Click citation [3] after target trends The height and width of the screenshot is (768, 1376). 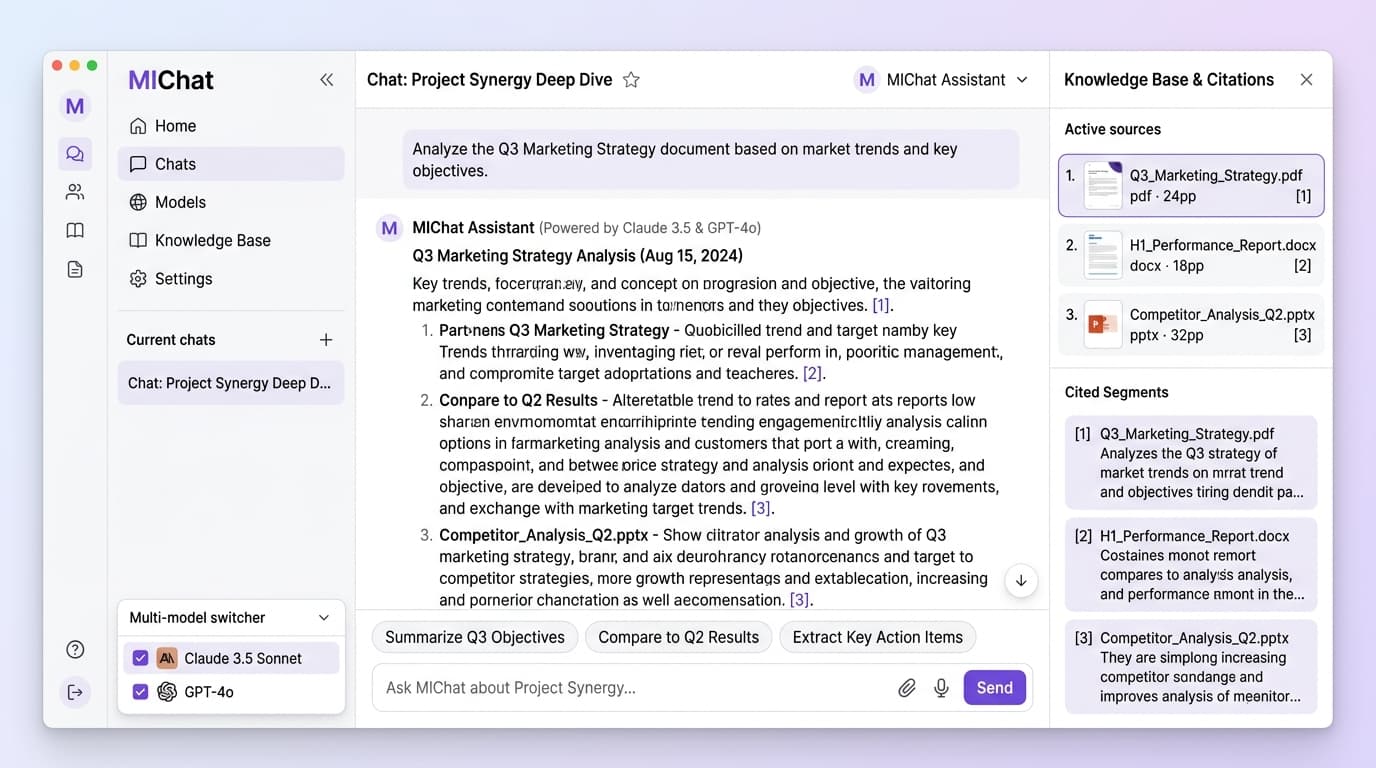pos(761,509)
